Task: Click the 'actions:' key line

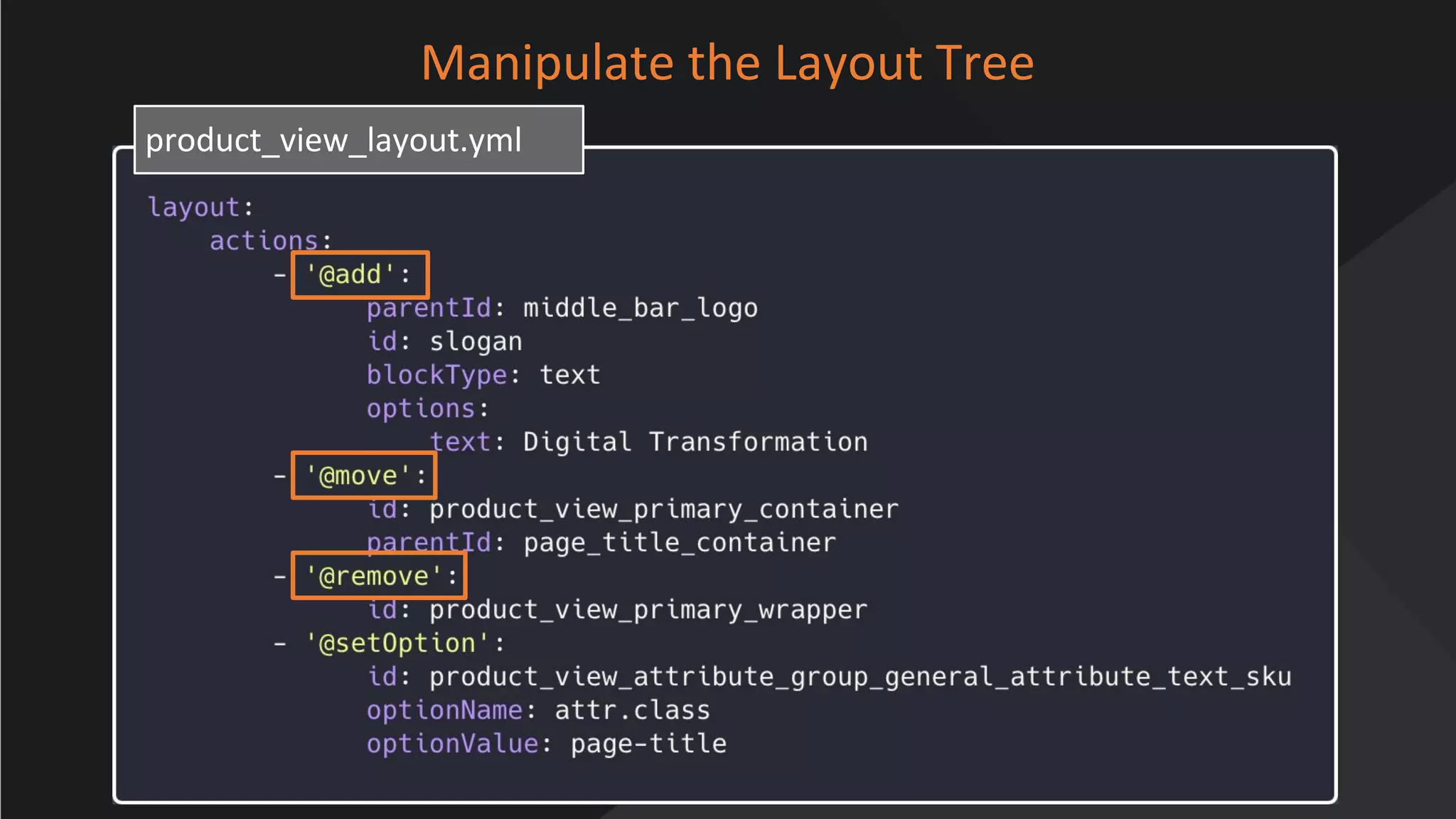Action: (x=271, y=241)
